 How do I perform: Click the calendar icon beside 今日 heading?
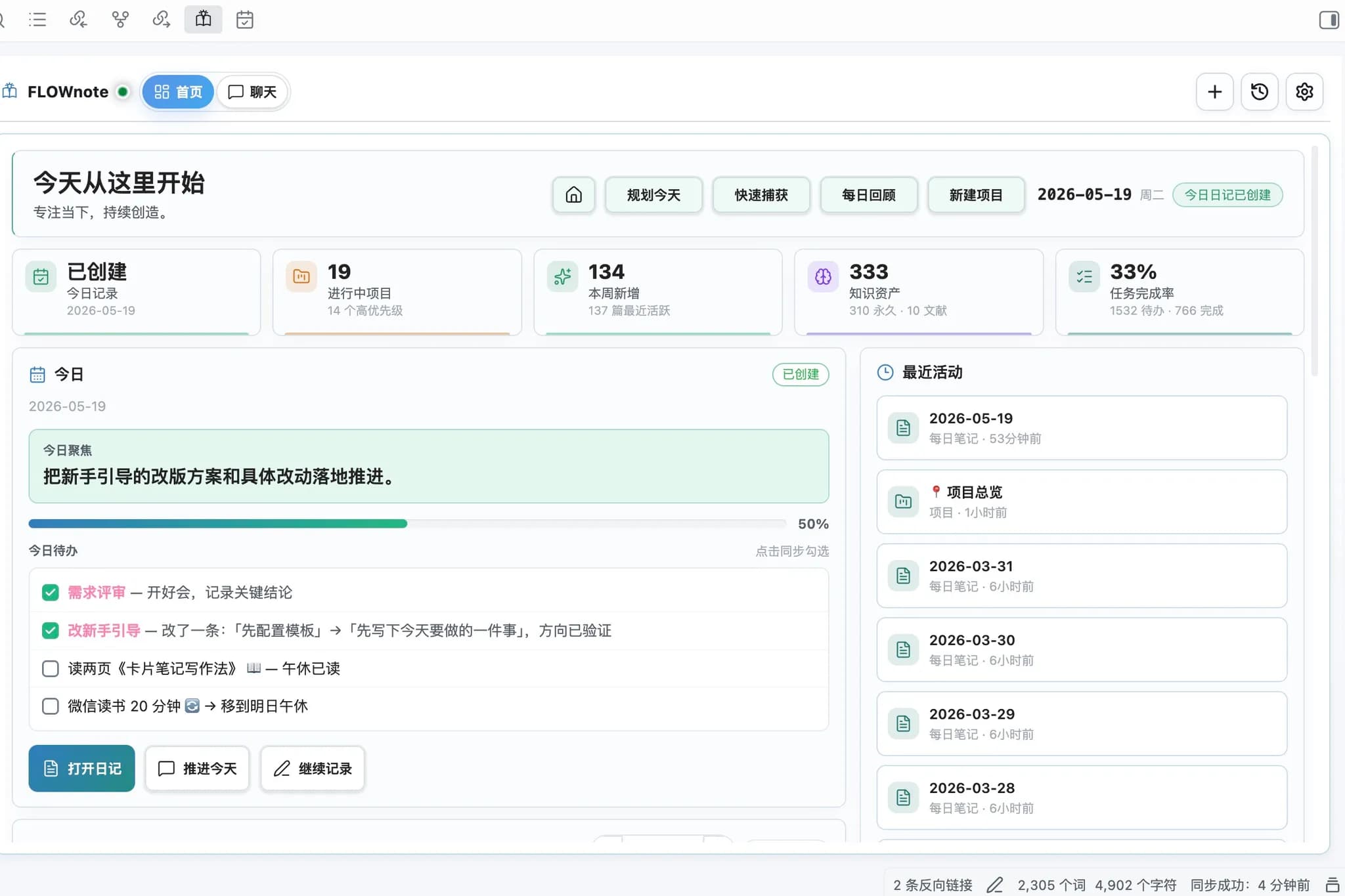coord(37,374)
